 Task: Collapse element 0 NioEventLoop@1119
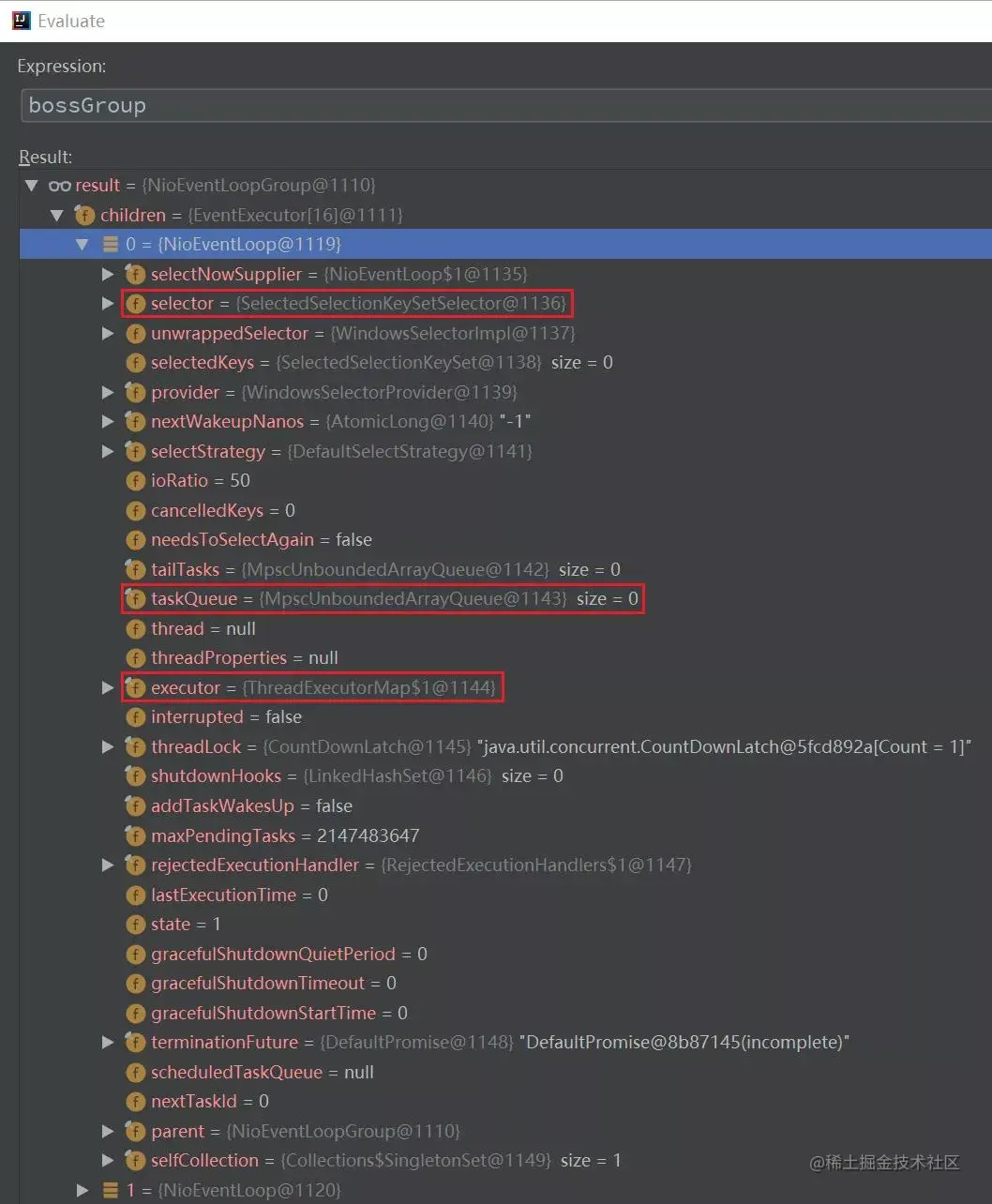tap(83, 245)
